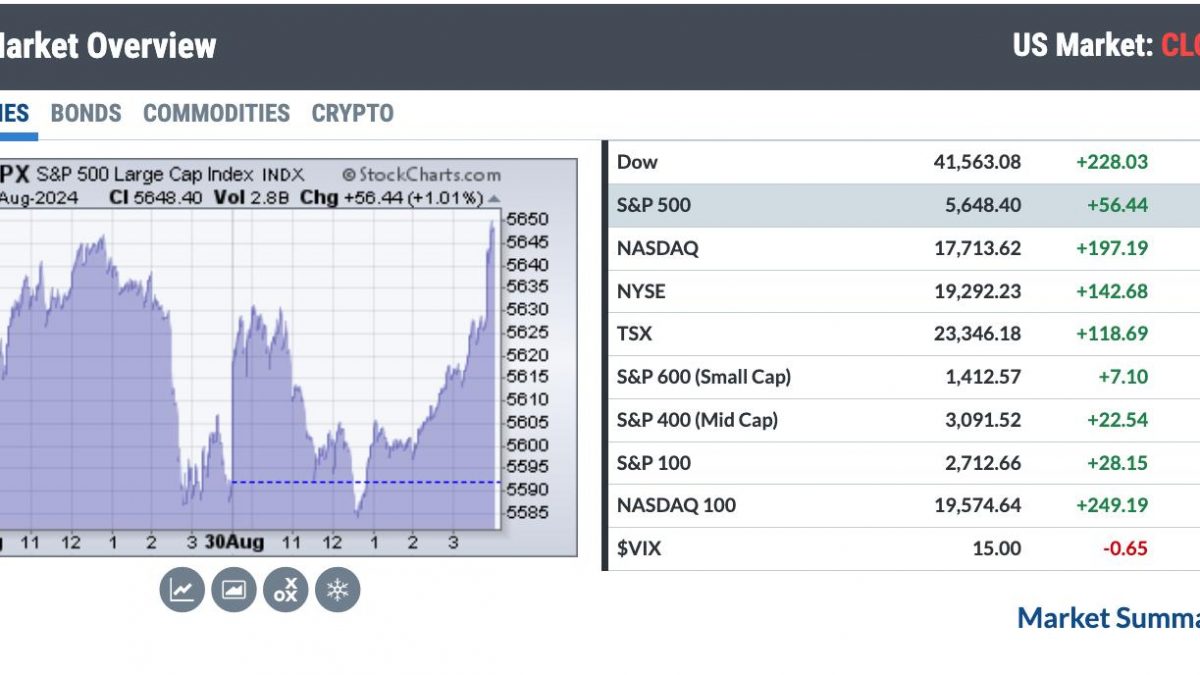Click the NASDAQ value 17,713.62
The height and width of the screenshot is (675, 1200).
tap(976, 248)
